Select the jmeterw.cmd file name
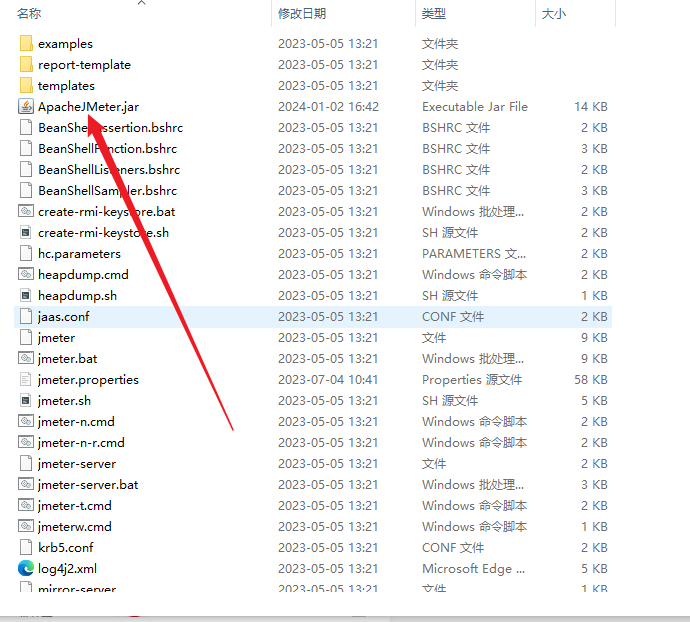The width and height of the screenshot is (690, 622). point(74,527)
